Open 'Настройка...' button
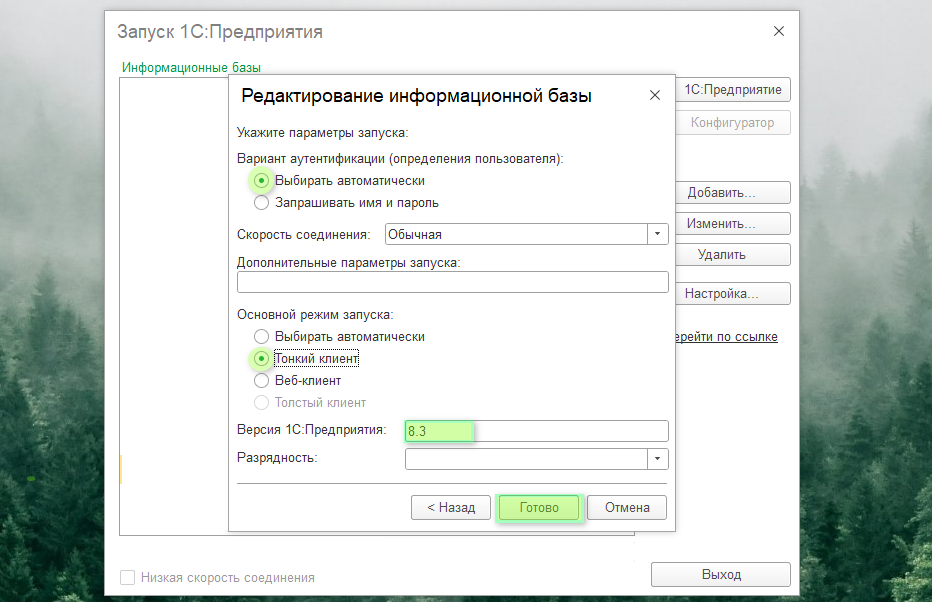The height and width of the screenshot is (602, 932). [733, 294]
